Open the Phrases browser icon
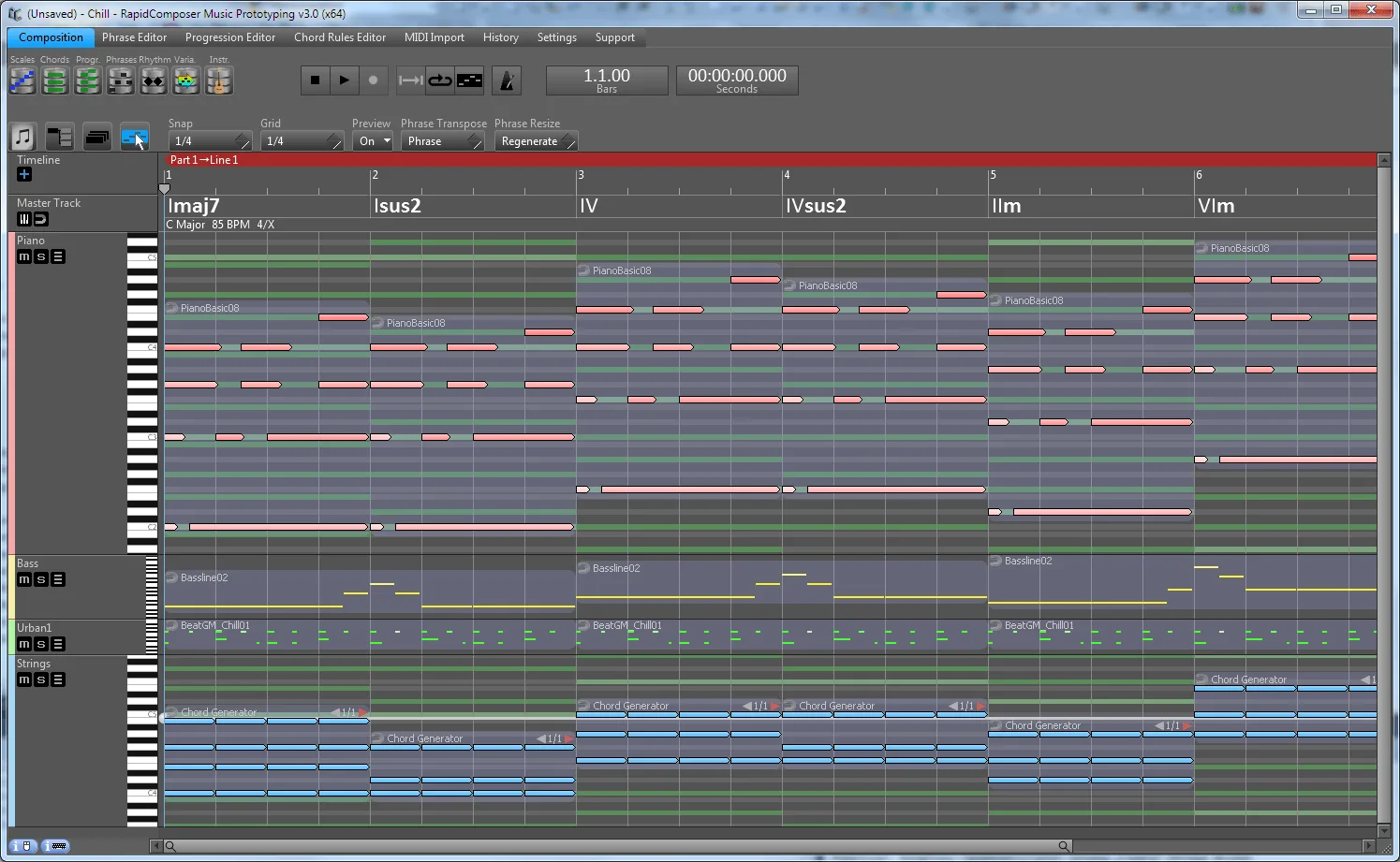Screen dimensions: 1400x862 [x=121, y=81]
